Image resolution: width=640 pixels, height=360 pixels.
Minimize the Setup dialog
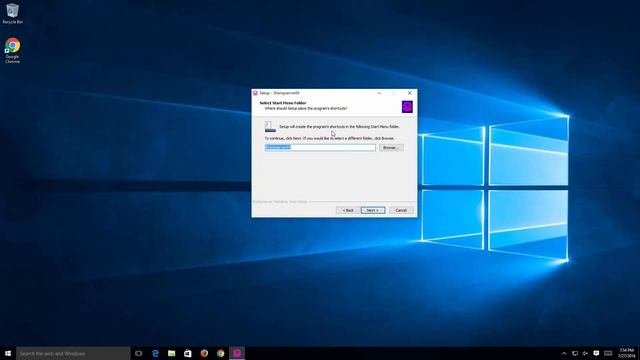[x=379, y=93]
